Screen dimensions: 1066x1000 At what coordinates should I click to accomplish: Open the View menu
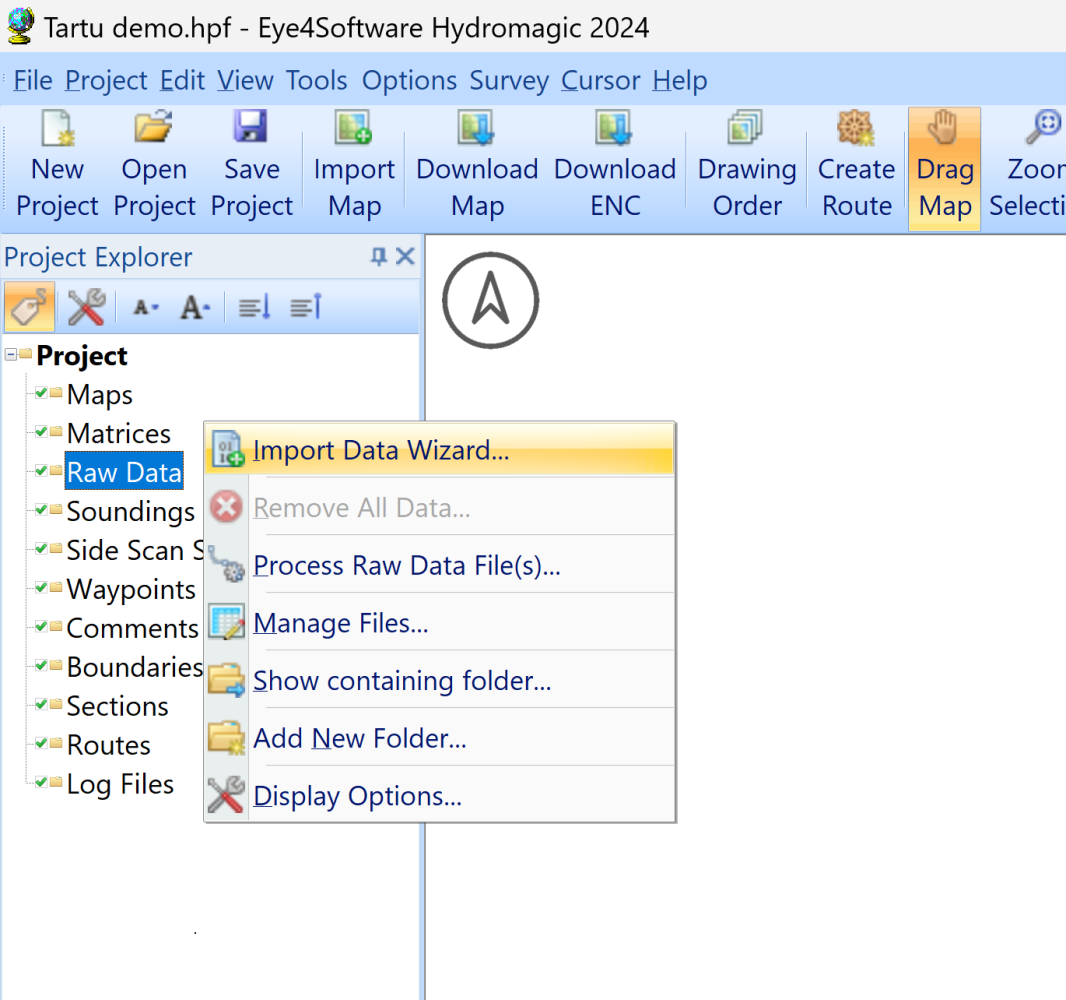[x=245, y=80]
